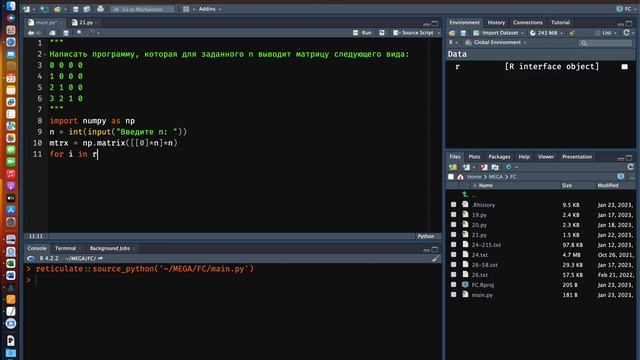The height and width of the screenshot is (360, 640).
Task: Save workspace icon in Environment pane
Action: [x=463, y=33]
